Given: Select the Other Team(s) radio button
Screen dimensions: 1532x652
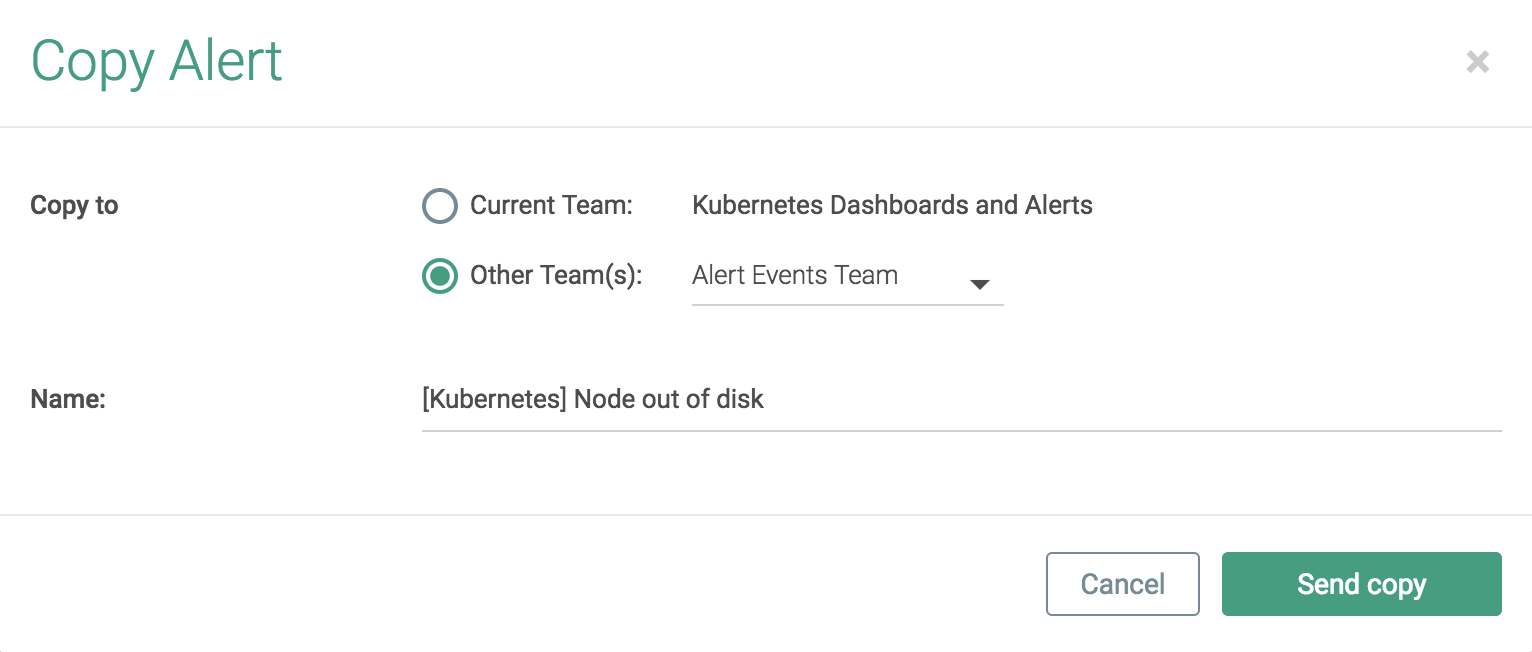Looking at the screenshot, I should [x=440, y=276].
